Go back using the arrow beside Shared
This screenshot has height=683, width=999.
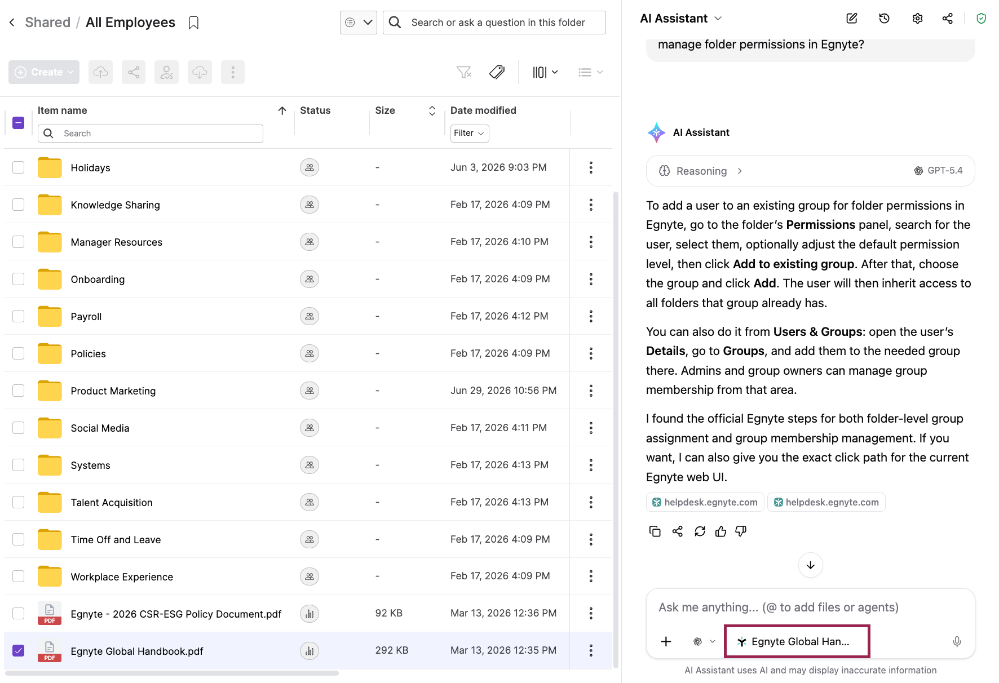coord(11,22)
